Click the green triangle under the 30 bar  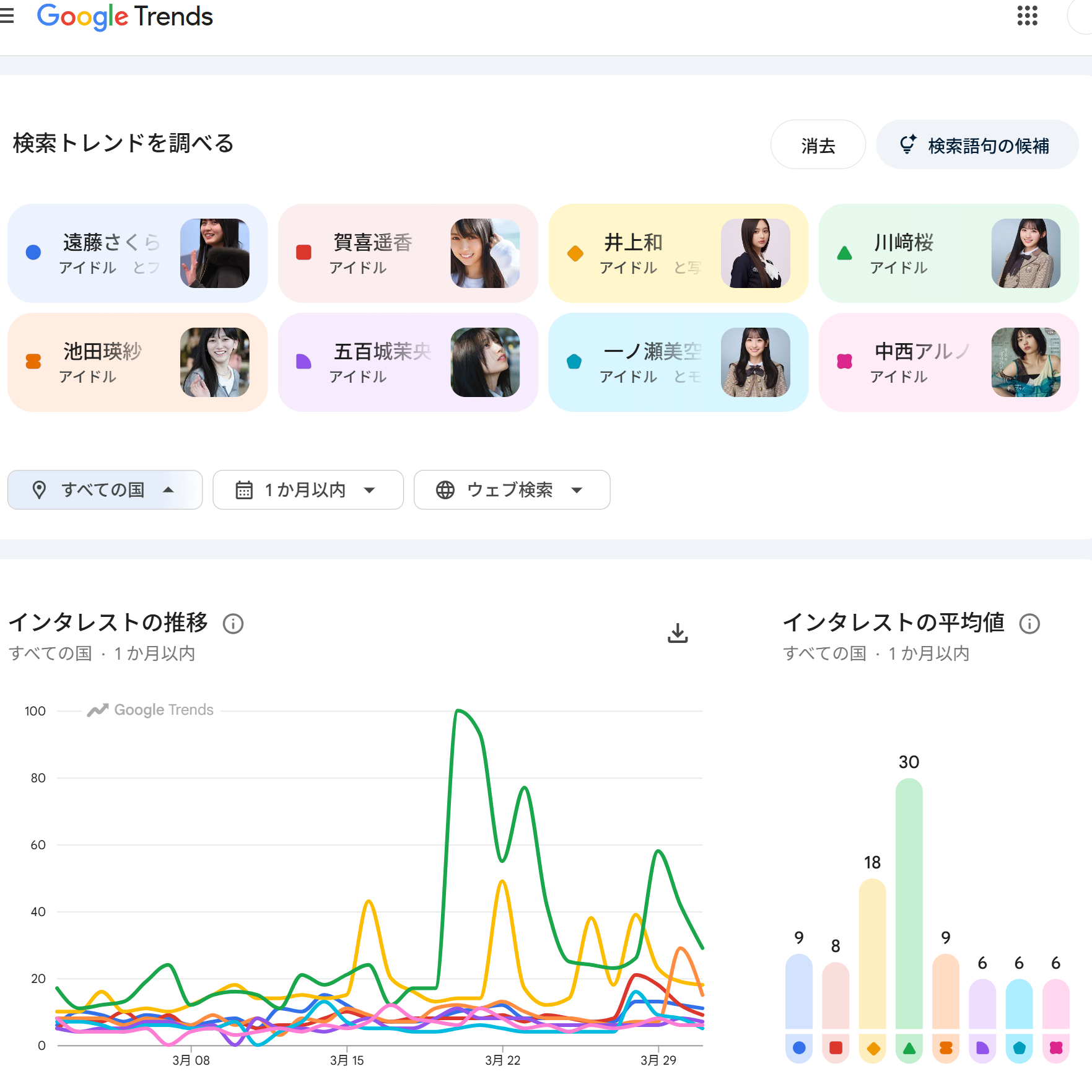[909, 1048]
